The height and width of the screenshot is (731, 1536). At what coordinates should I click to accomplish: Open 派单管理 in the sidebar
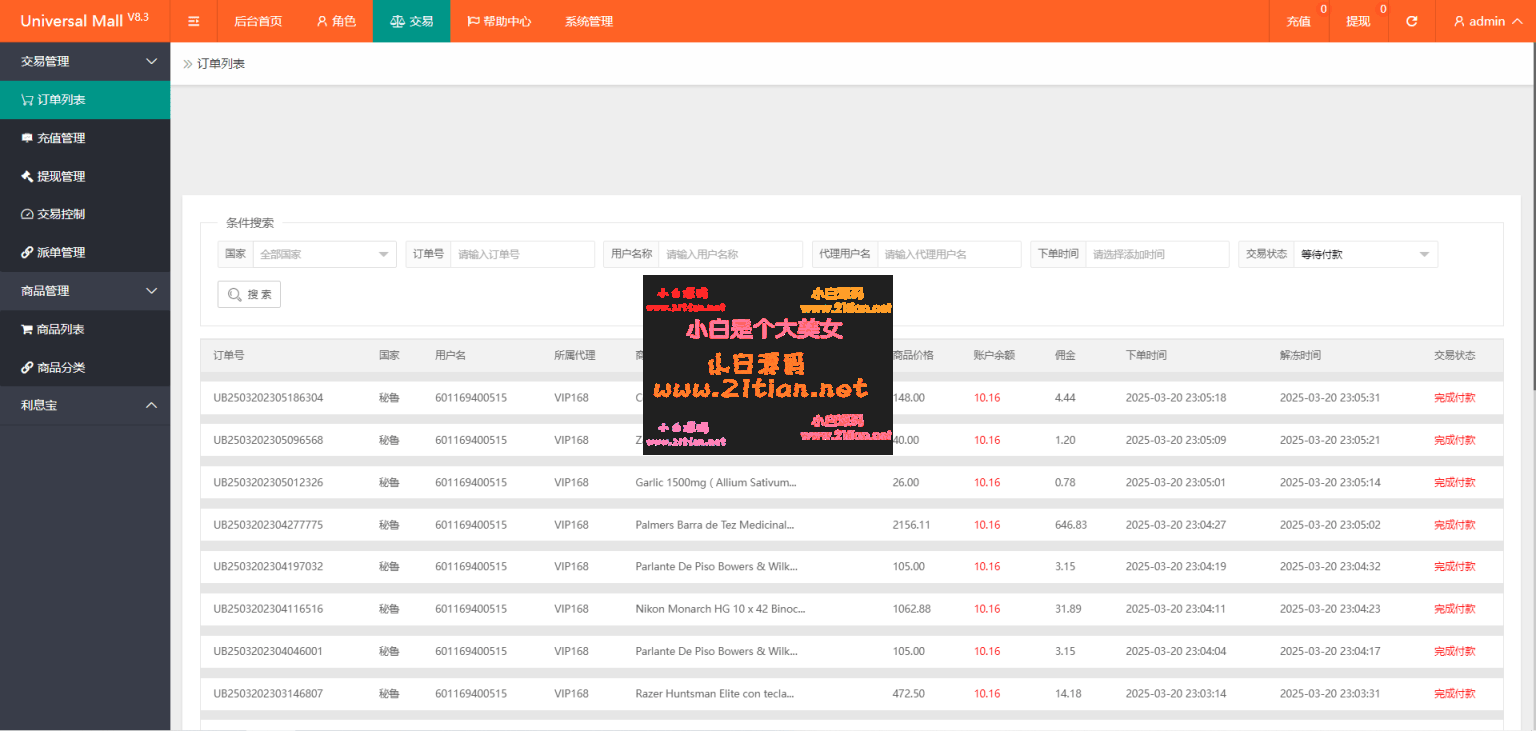pos(85,252)
